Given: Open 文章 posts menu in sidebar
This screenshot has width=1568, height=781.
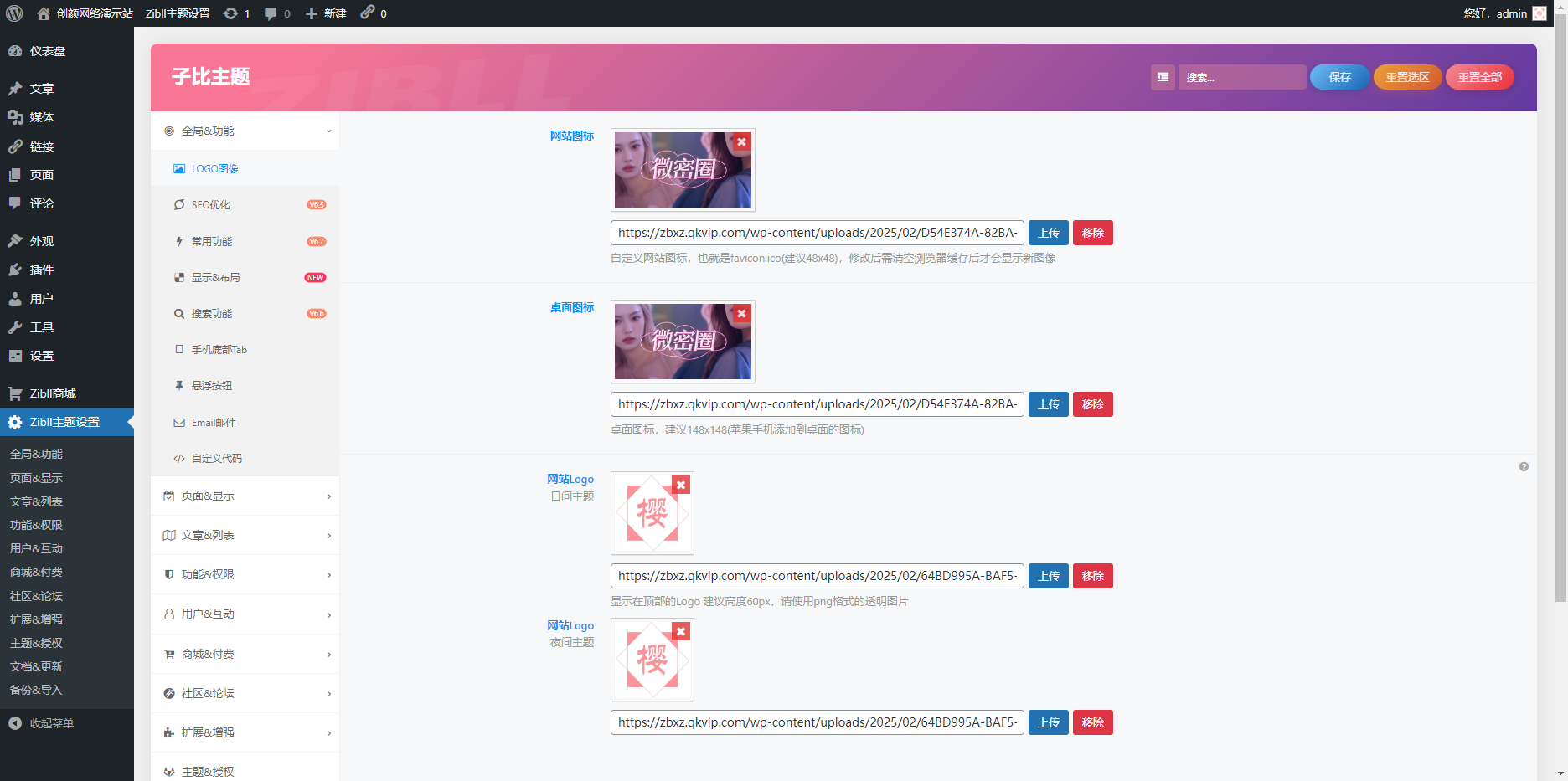Looking at the screenshot, I should 67,89.
